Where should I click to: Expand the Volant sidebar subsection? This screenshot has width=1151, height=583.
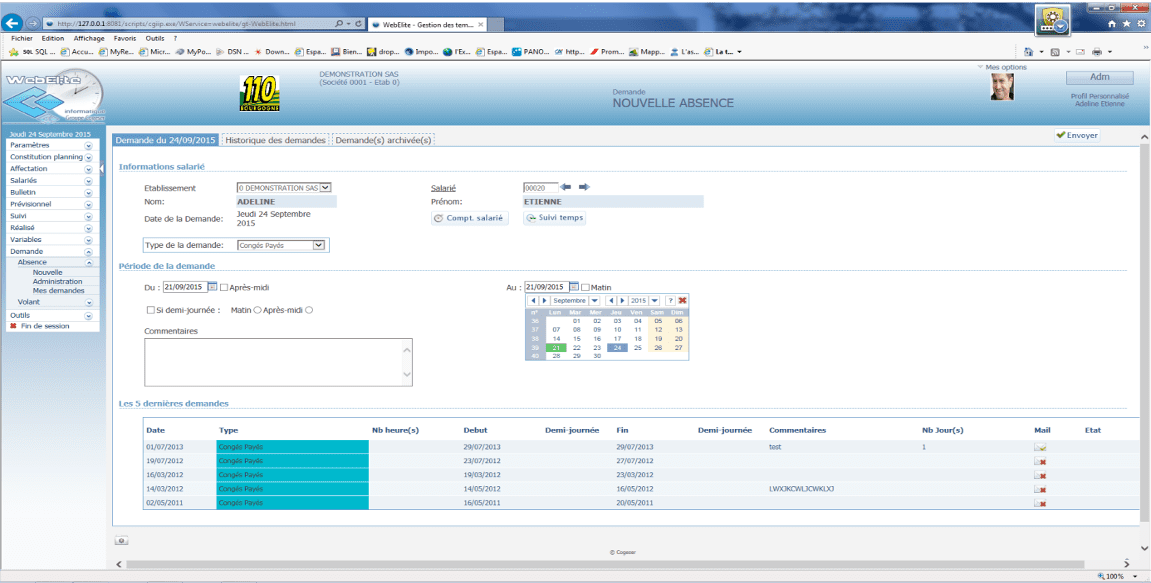point(89,302)
